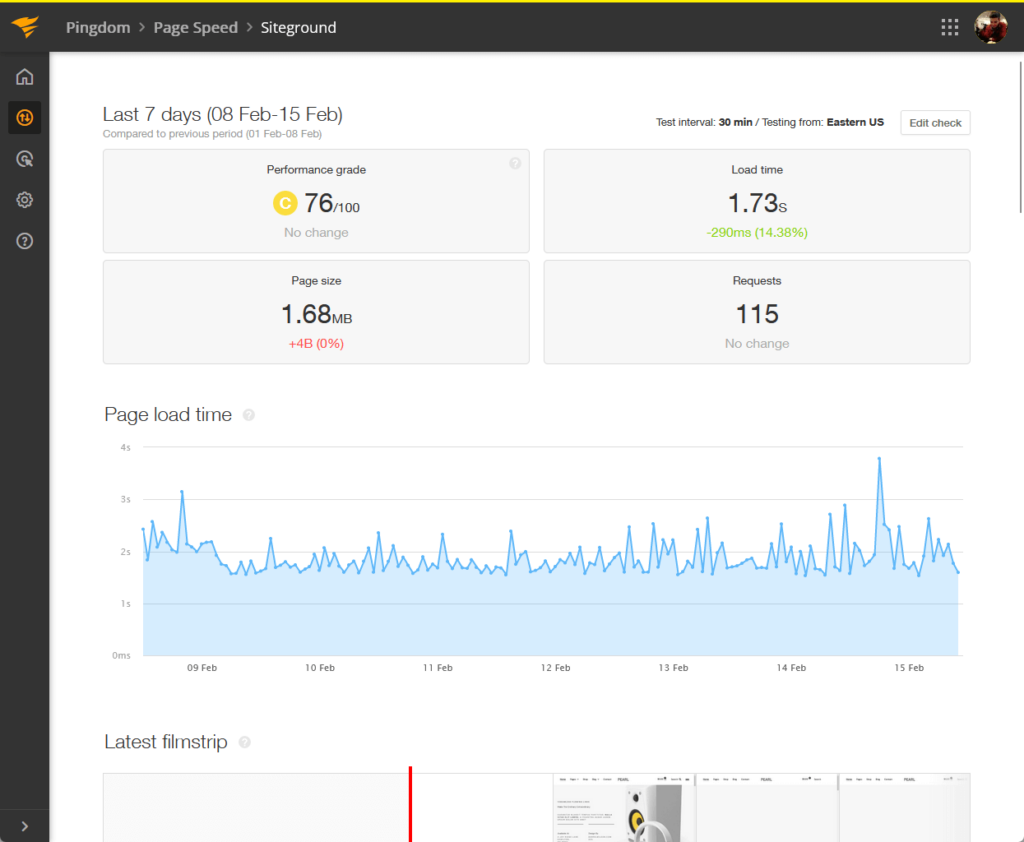Click the Siteground breadcrumb item
Viewport: 1024px width, 842px height.
coord(298,27)
